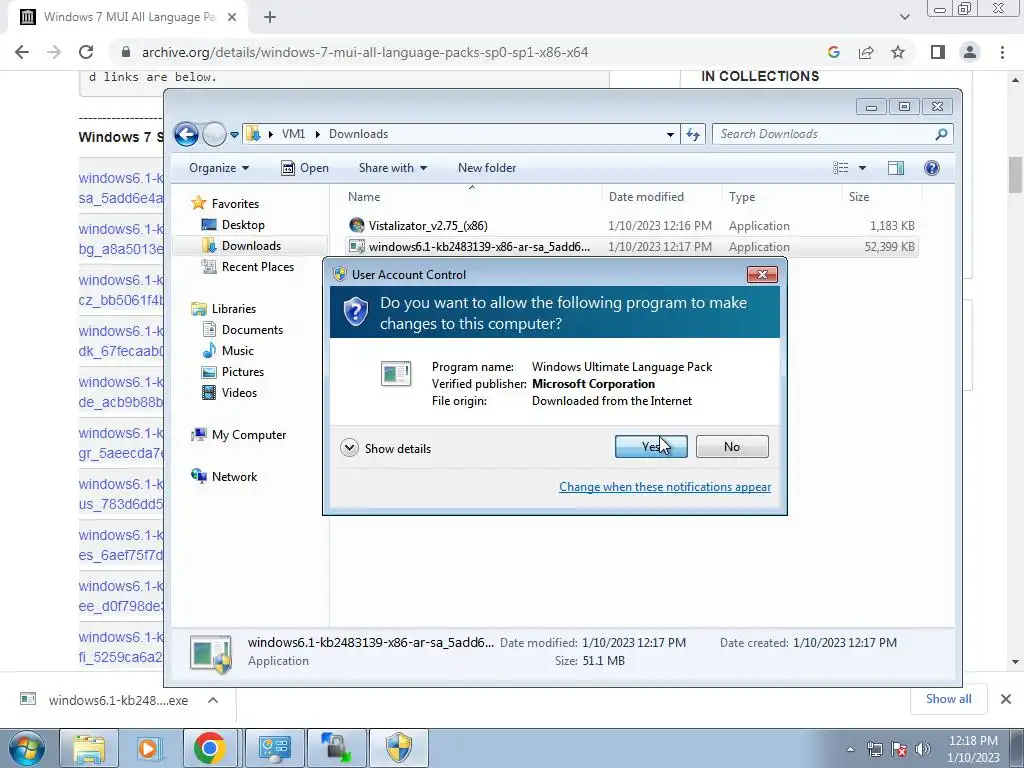Reload the archive.org page
The width and height of the screenshot is (1024, 768).
tap(86, 52)
